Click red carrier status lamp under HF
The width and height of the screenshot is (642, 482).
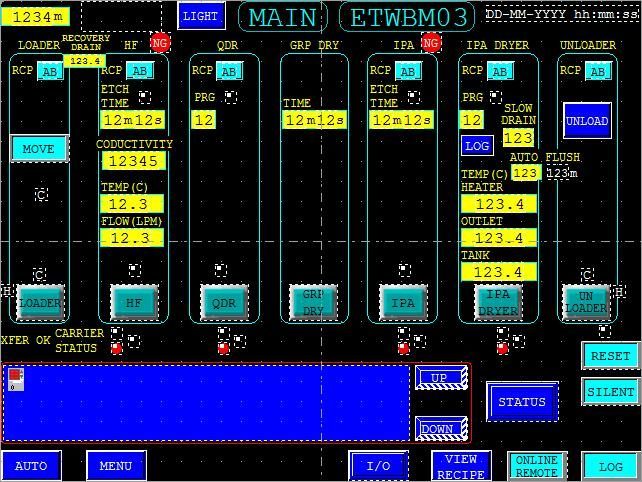pyautogui.click(x=117, y=348)
